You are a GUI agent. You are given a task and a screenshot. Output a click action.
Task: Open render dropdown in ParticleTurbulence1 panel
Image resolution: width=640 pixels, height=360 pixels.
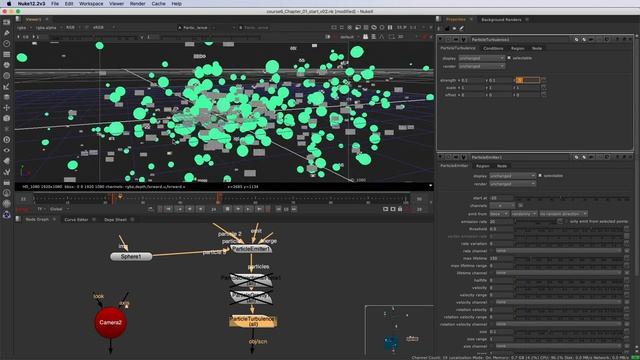(482, 66)
